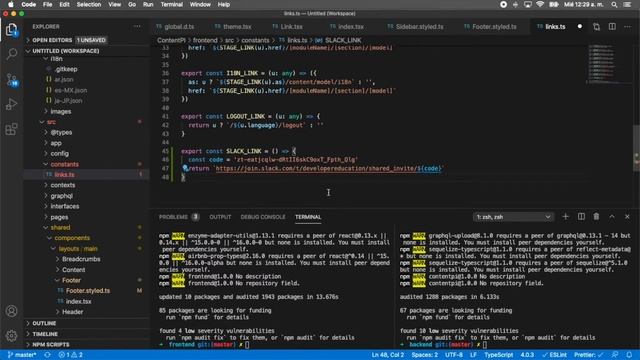Viewport: 640px width, 360px height.
Task: Click the TypeScript language mode in the status bar
Action: pyautogui.click(x=498, y=355)
